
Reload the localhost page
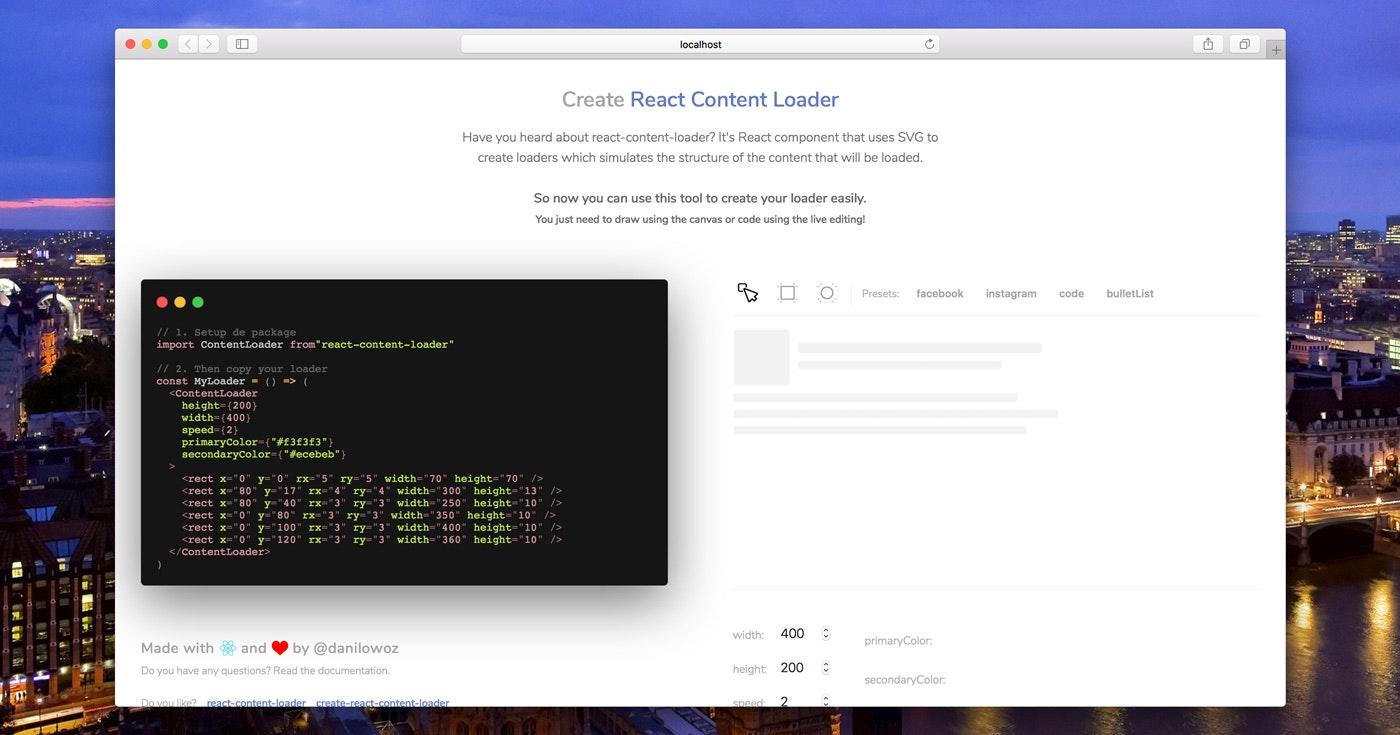pyautogui.click(x=929, y=44)
